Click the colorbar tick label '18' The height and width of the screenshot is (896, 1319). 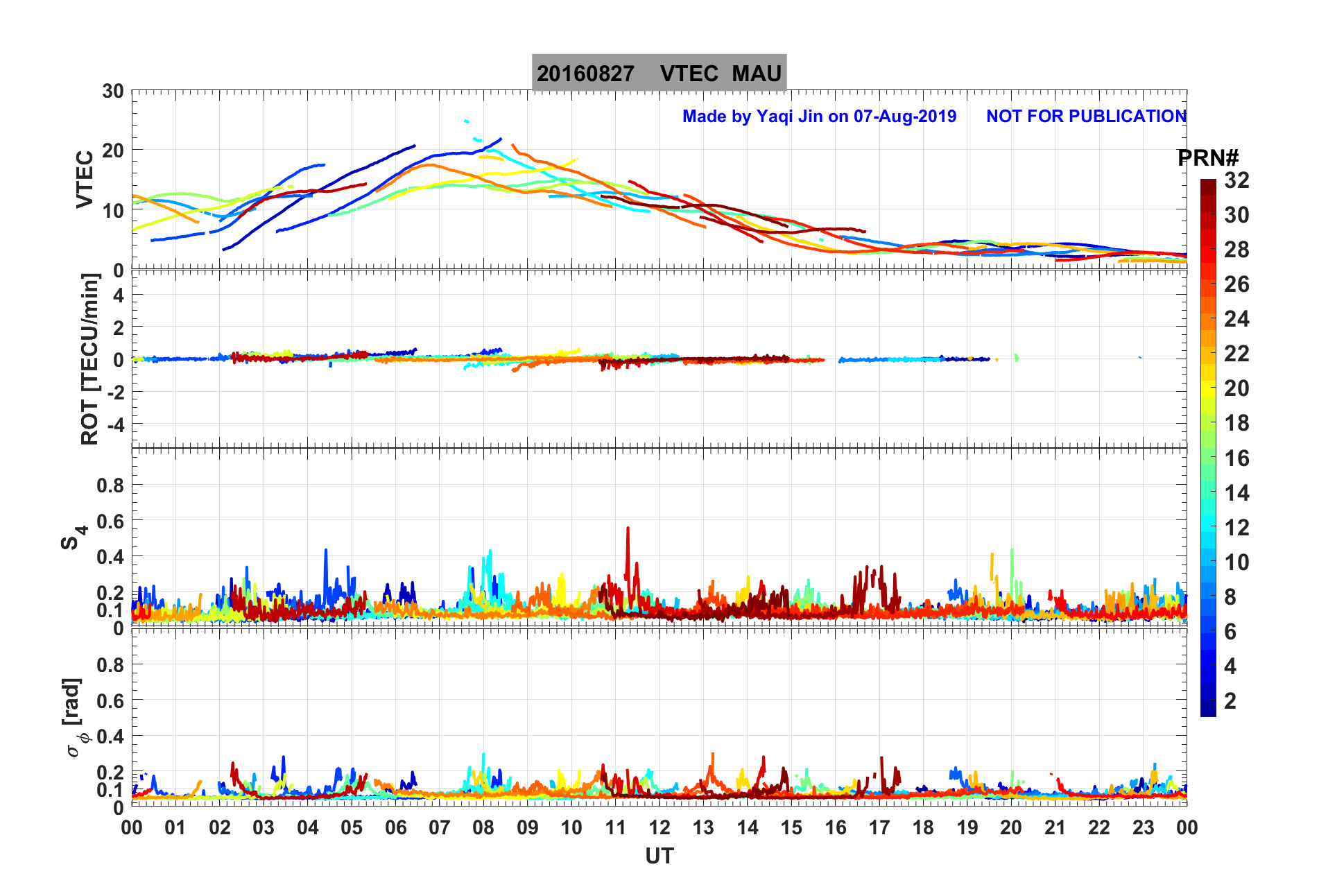pos(1236,423)
